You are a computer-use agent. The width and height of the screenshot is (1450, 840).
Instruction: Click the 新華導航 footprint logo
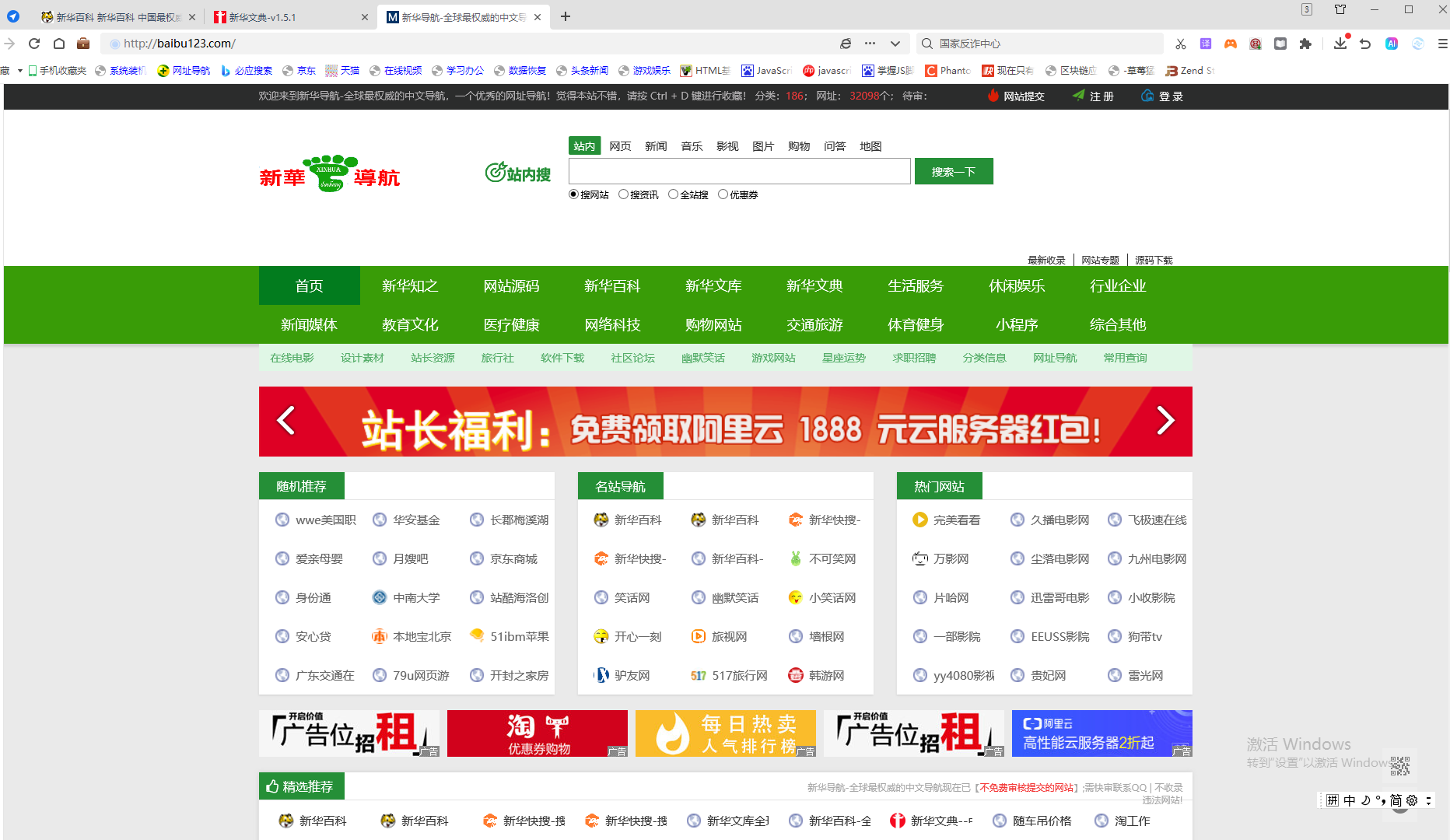[x=330, y=173]
